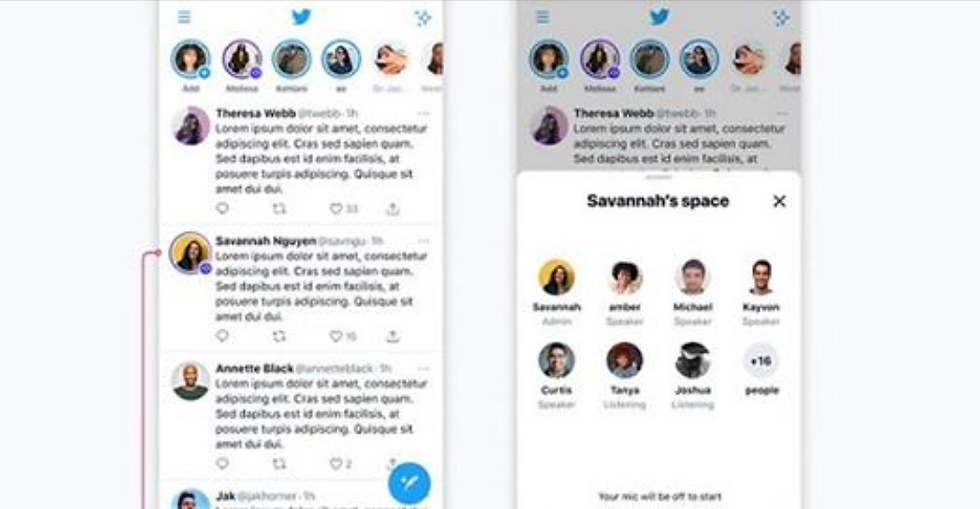This screenshot has height=509, width=980.
Task: Select Savannah admin avatar in space
Action: [x=556, y=277]
